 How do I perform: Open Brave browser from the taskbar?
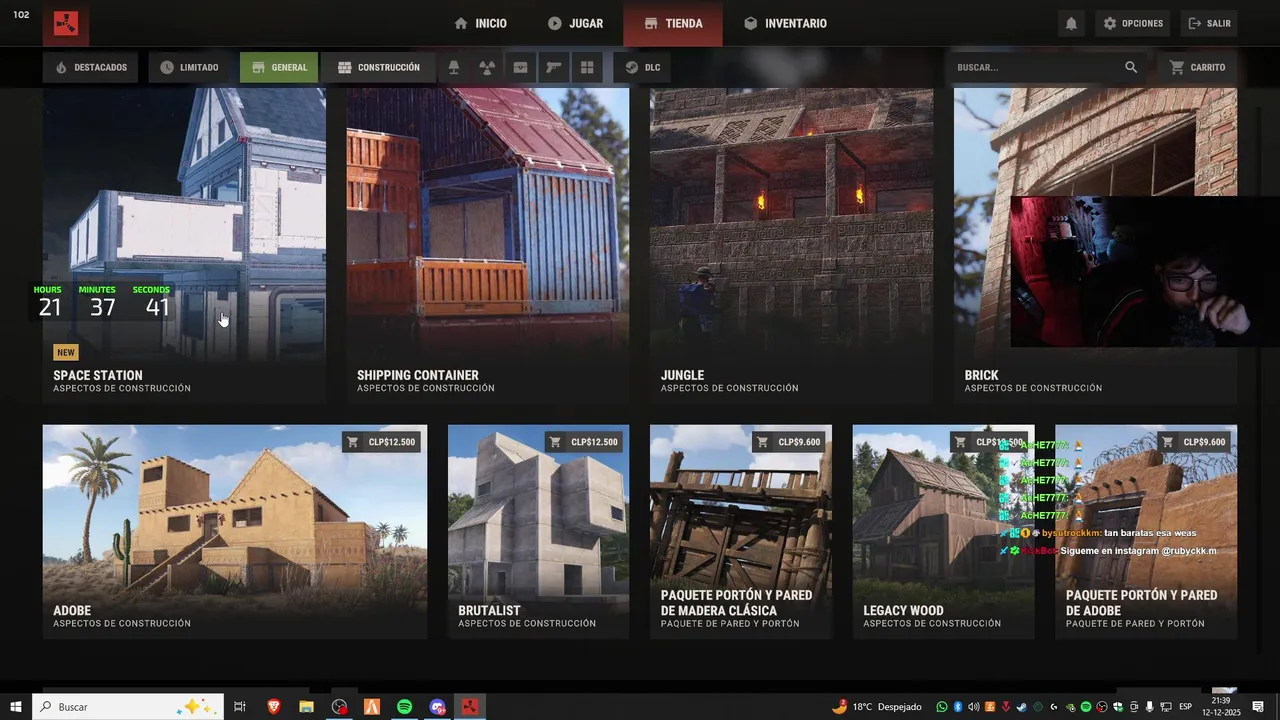tap(274, 707)
